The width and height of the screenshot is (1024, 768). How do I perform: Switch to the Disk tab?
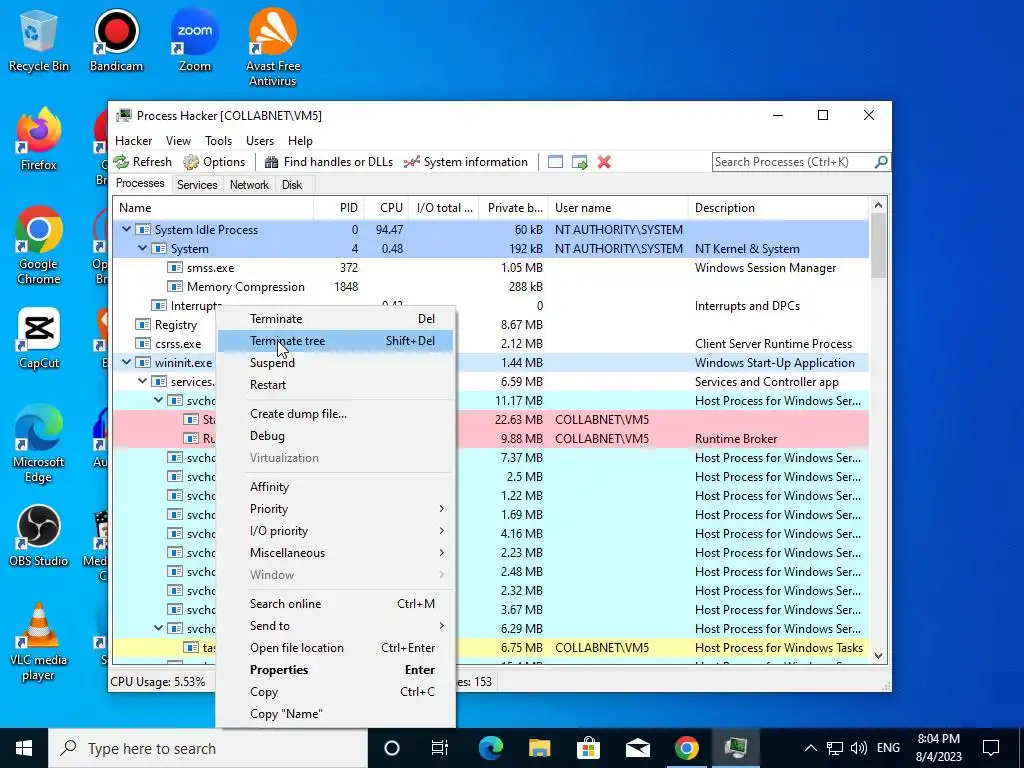click(291, 185)
